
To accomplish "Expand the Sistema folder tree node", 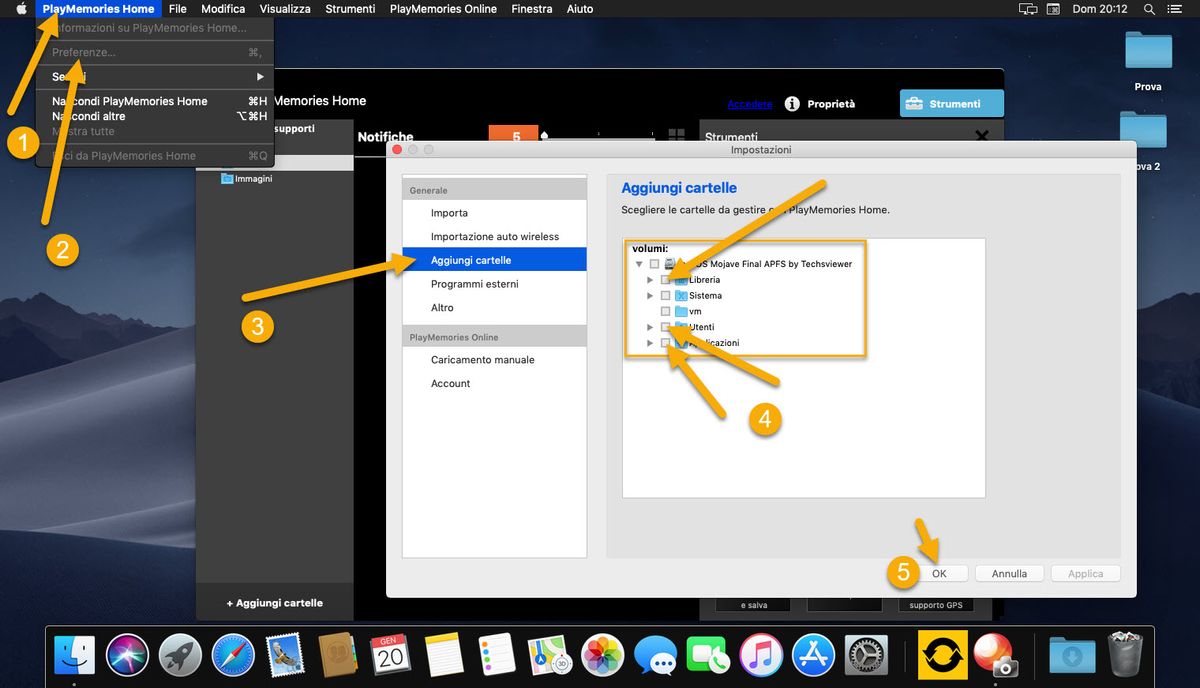I will (650, 296).
